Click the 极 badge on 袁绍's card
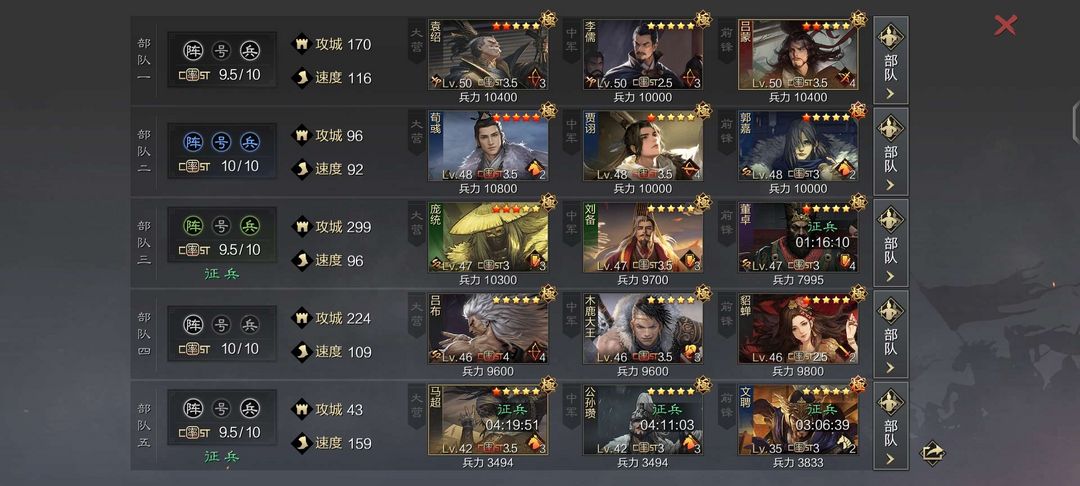This screenshot has height=486, width=1080. (x=548, y=19)
